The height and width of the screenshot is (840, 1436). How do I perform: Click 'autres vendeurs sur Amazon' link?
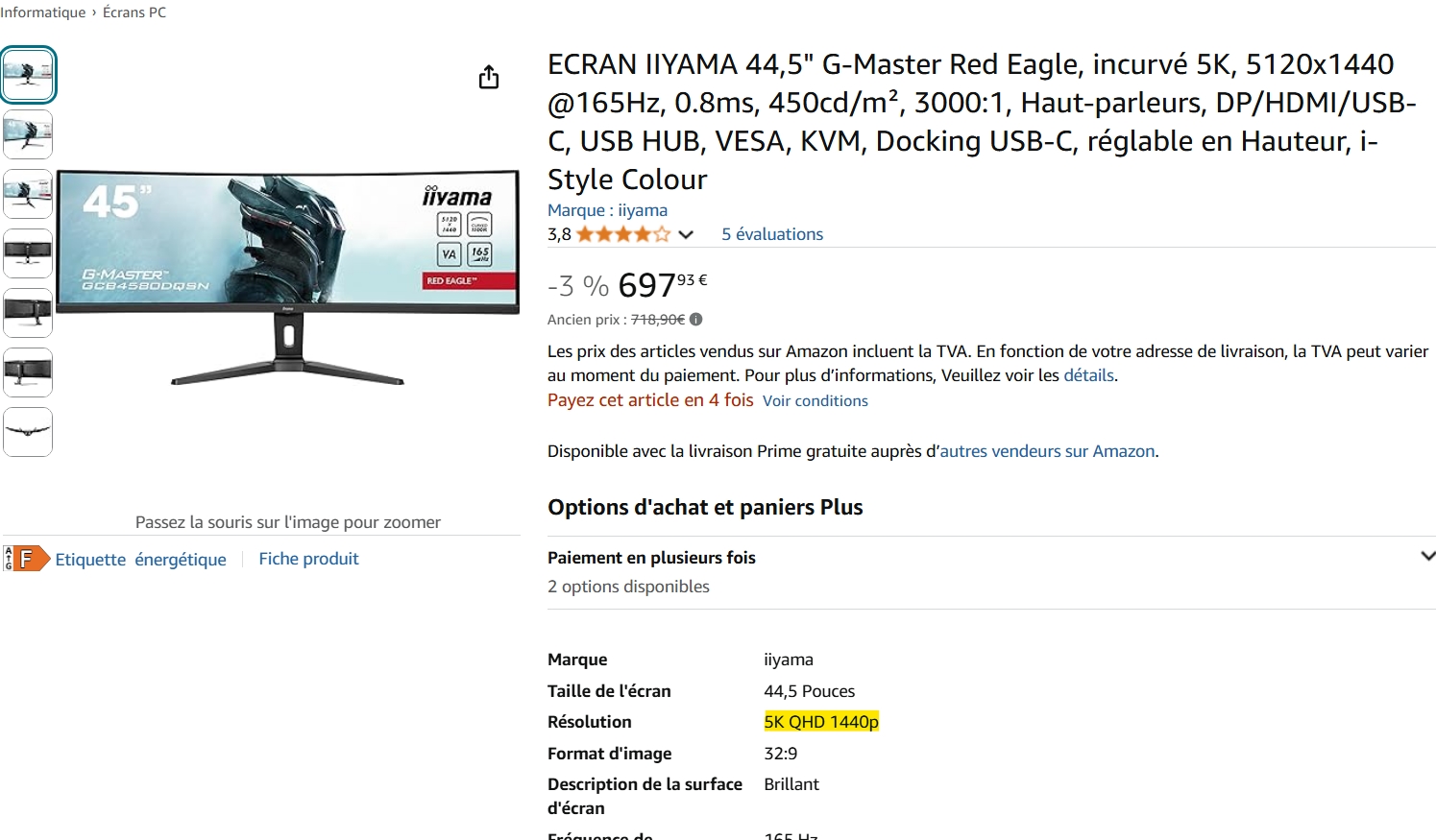[1047, 451]
